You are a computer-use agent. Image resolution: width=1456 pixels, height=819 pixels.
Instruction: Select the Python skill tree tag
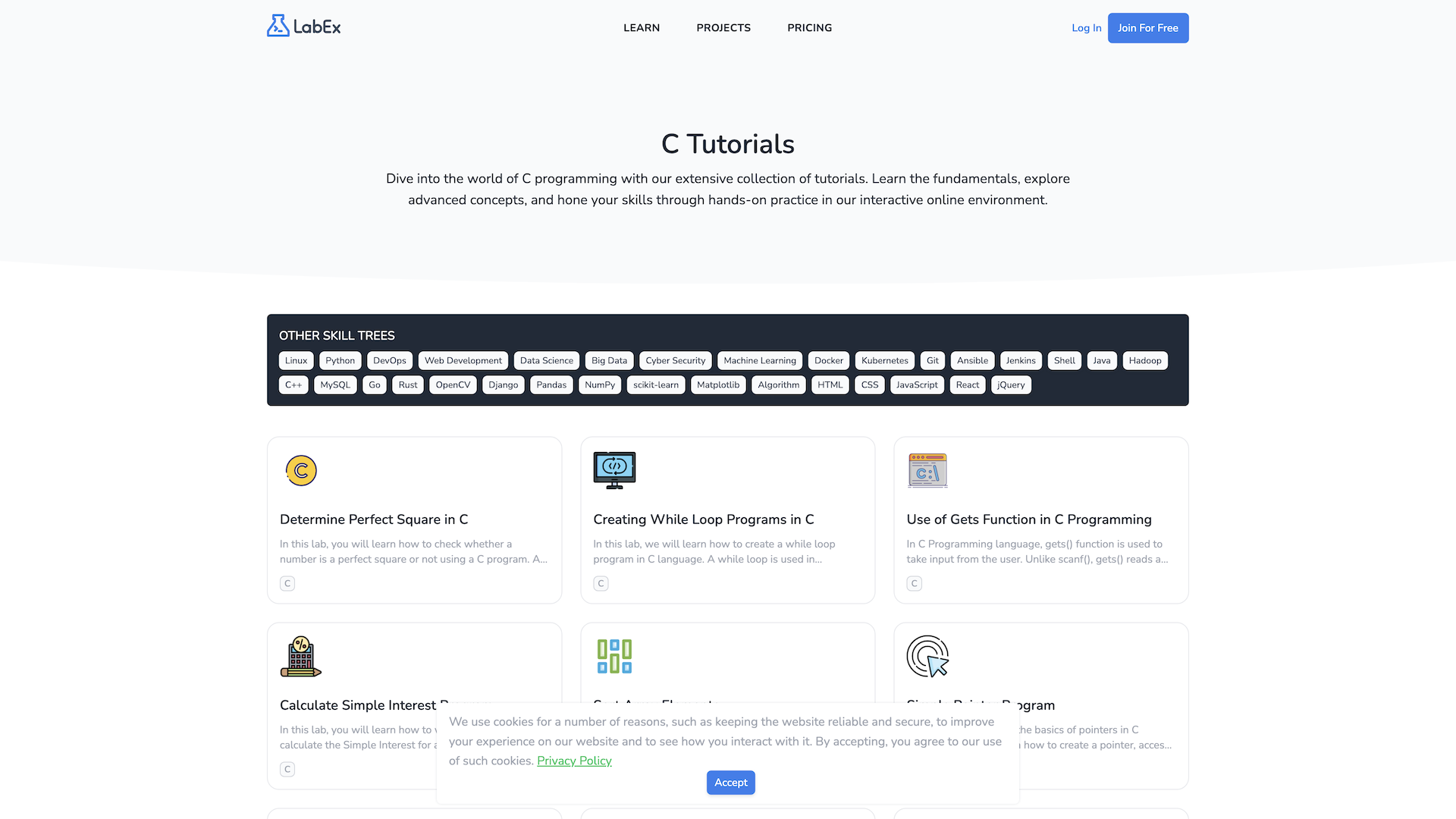click(x=339, y=360)
